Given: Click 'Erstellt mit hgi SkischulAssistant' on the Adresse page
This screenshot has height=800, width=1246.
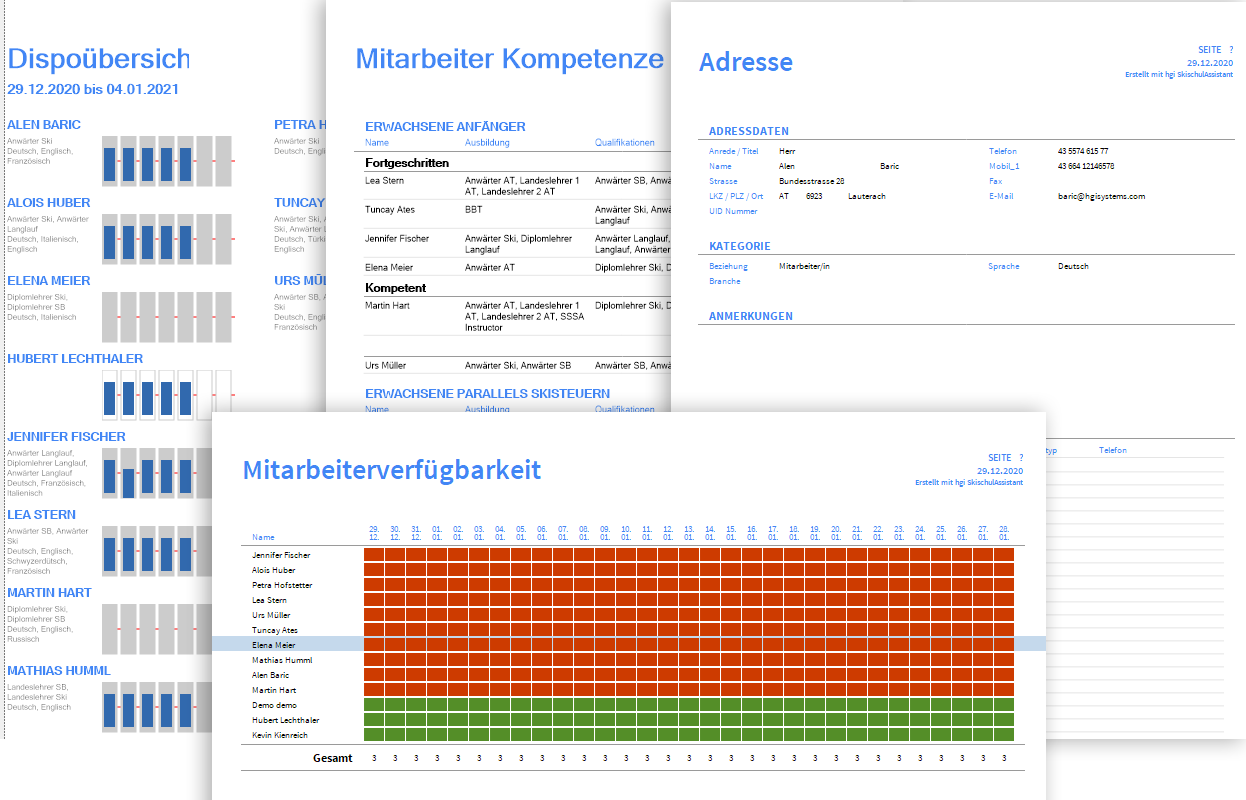Looking at the screenshot, I should pos(1178,75).
